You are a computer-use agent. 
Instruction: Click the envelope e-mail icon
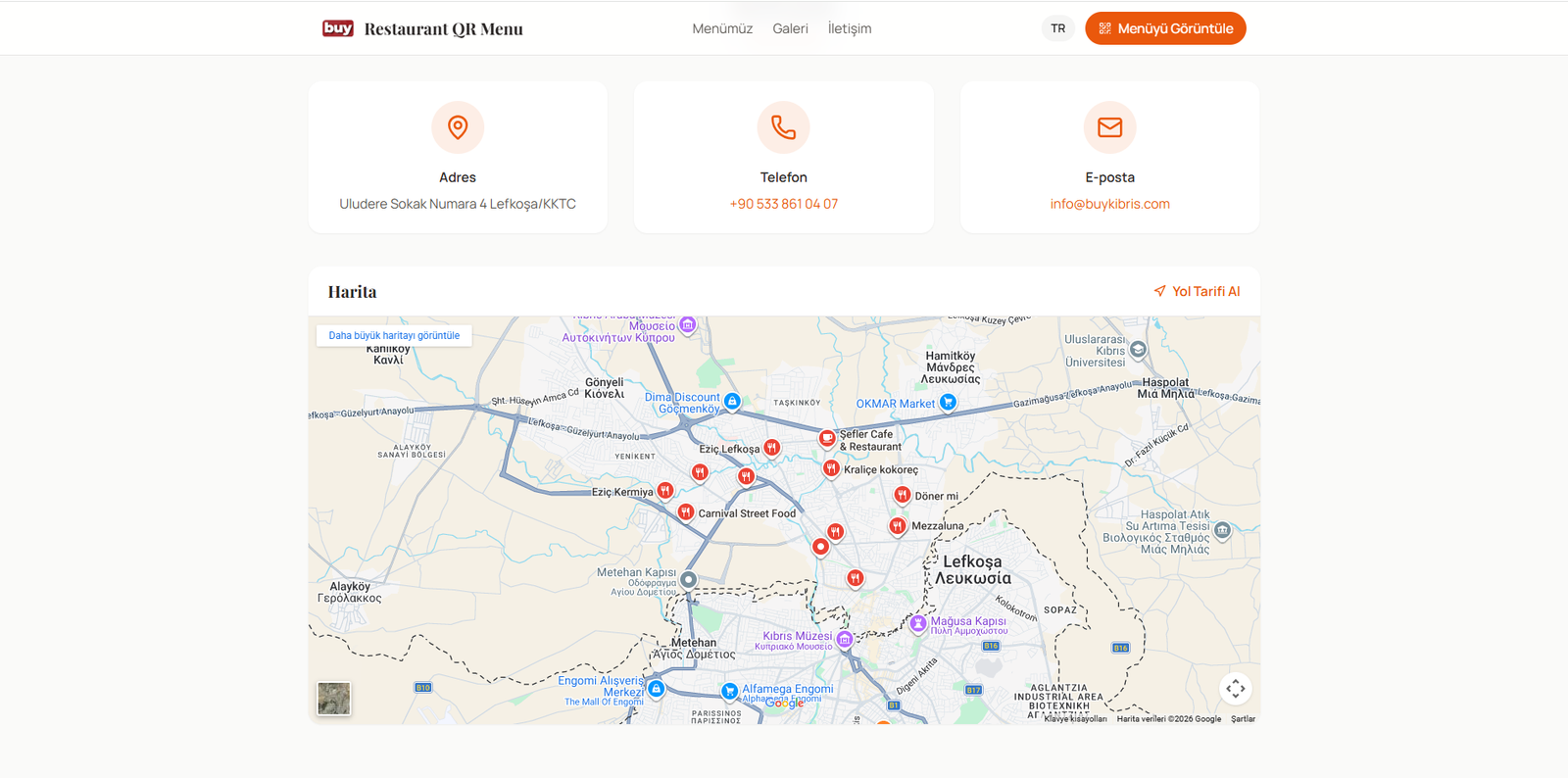tap(1109, 127)
